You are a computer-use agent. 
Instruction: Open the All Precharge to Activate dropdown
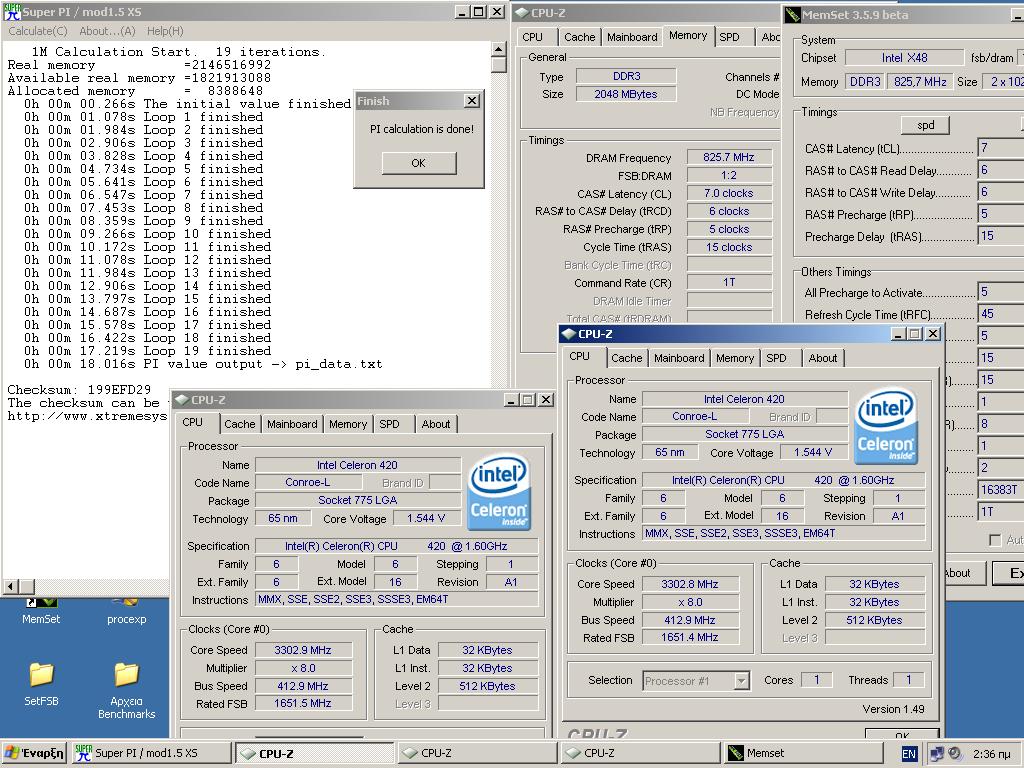(1000, 292)
